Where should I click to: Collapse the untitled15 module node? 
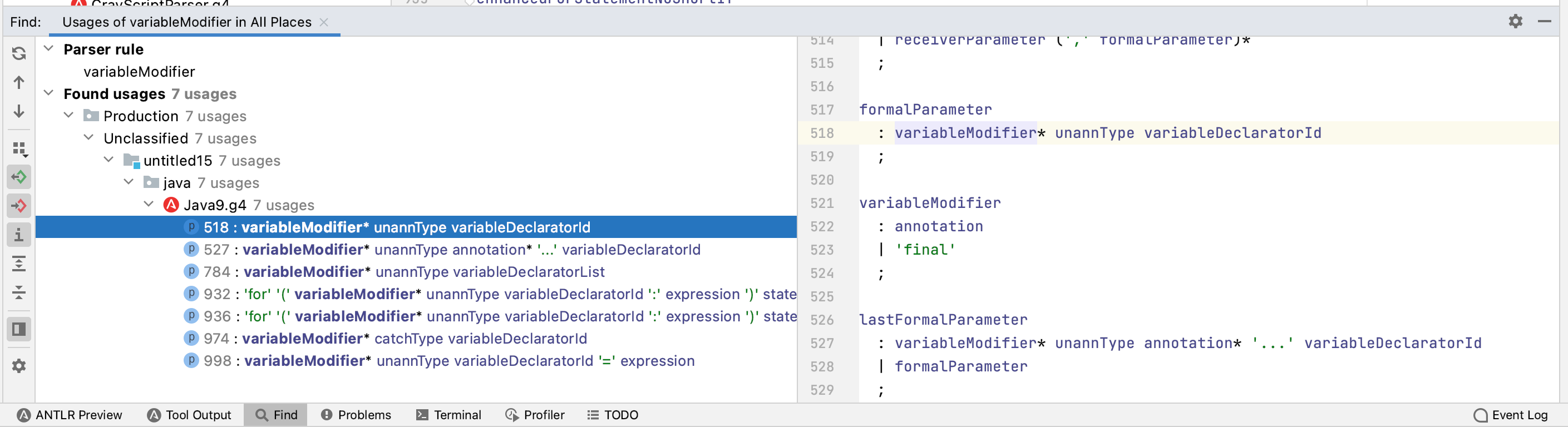(109, 160)
